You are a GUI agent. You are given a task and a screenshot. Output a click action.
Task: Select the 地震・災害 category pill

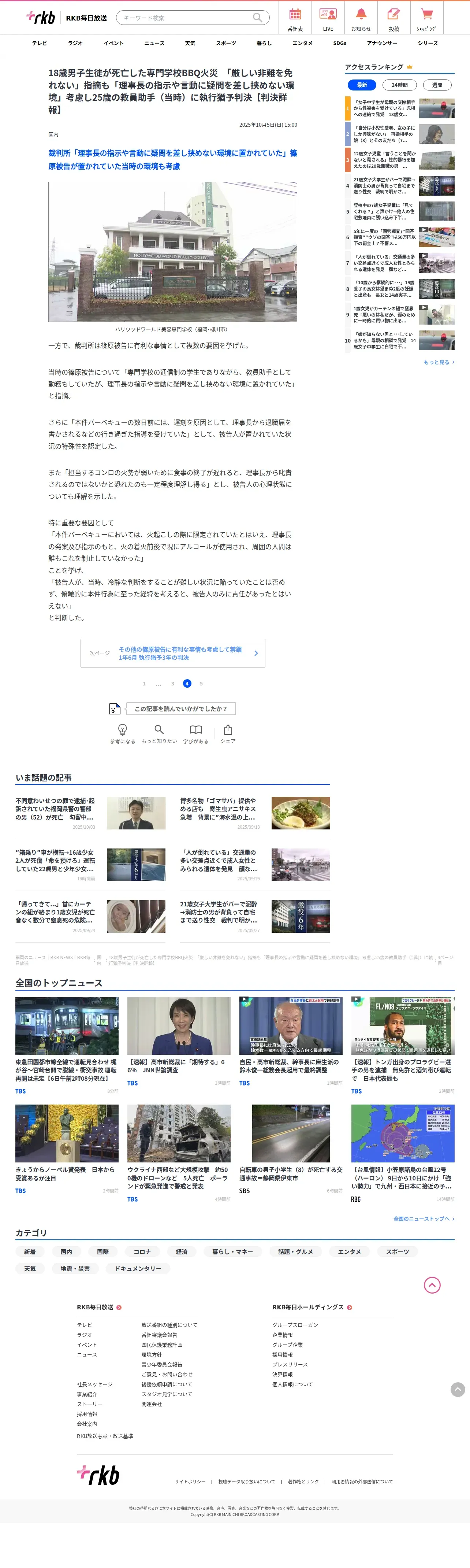pos(75,1269)
